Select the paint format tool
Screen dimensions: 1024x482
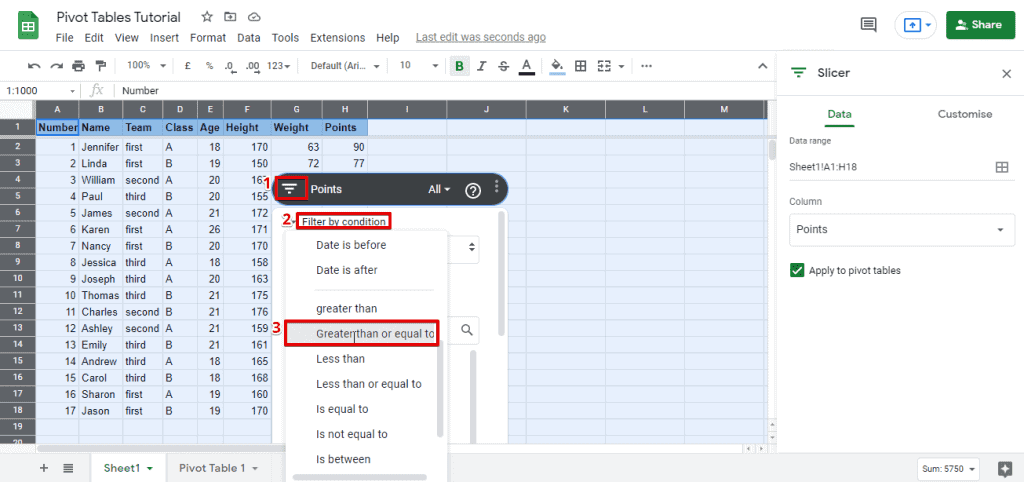point(101,66)
